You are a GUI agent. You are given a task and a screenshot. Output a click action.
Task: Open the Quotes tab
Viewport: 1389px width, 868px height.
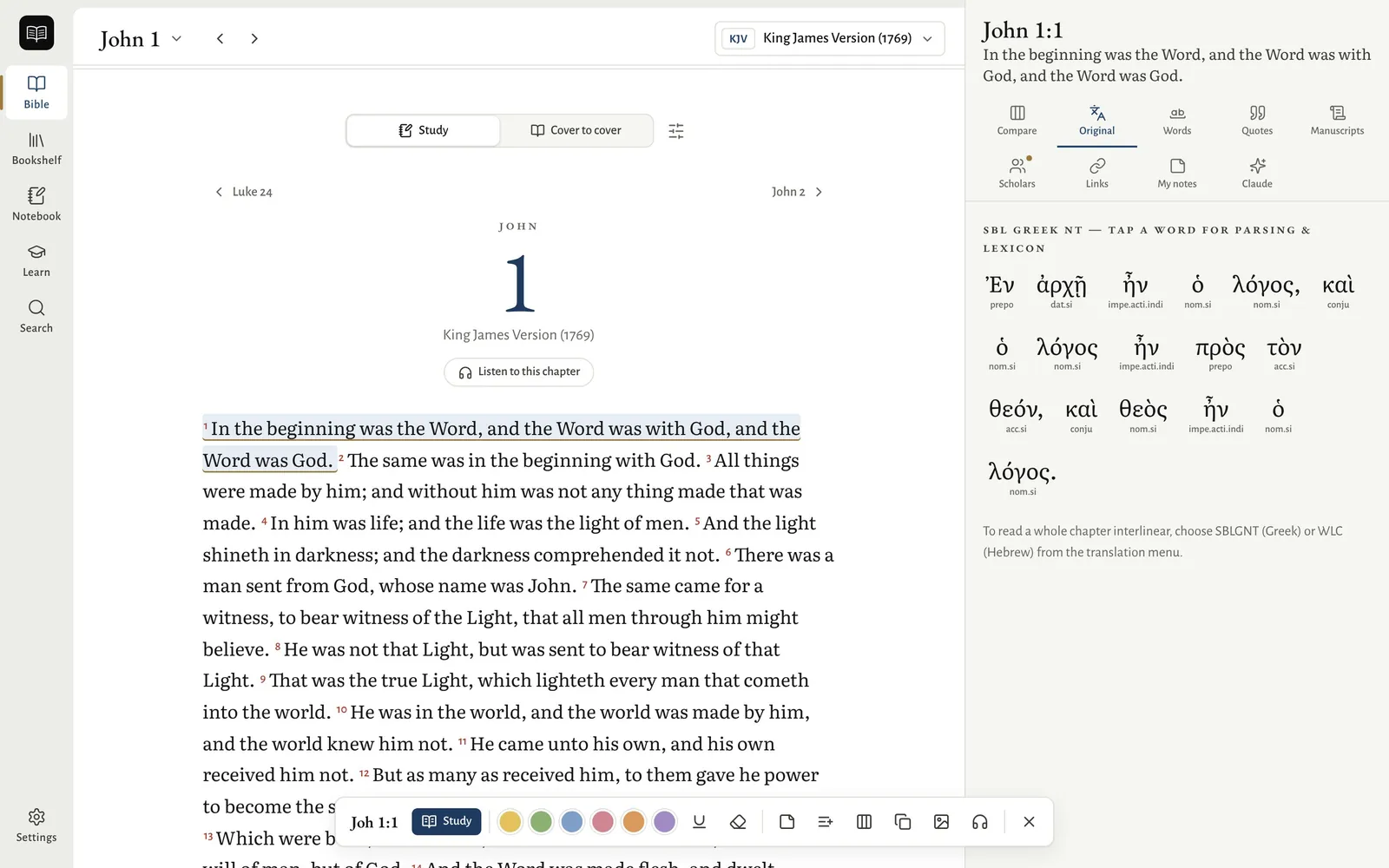(x=1257, y=121)
